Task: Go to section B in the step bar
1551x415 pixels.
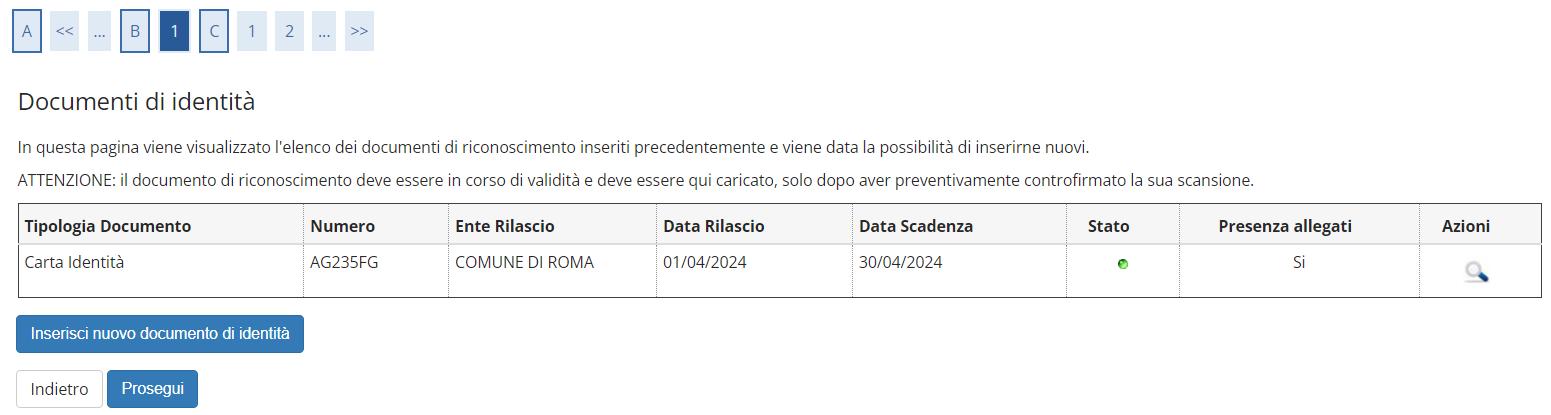Action: (x=135, y=31)
